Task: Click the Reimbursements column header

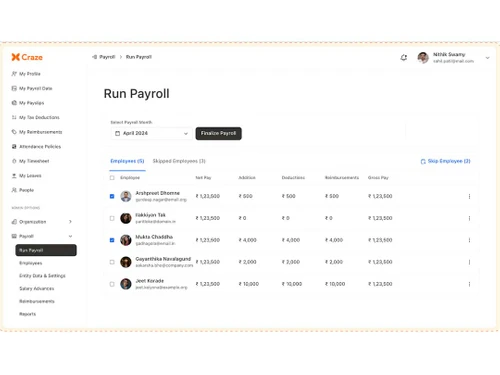Action: (342, 178)
